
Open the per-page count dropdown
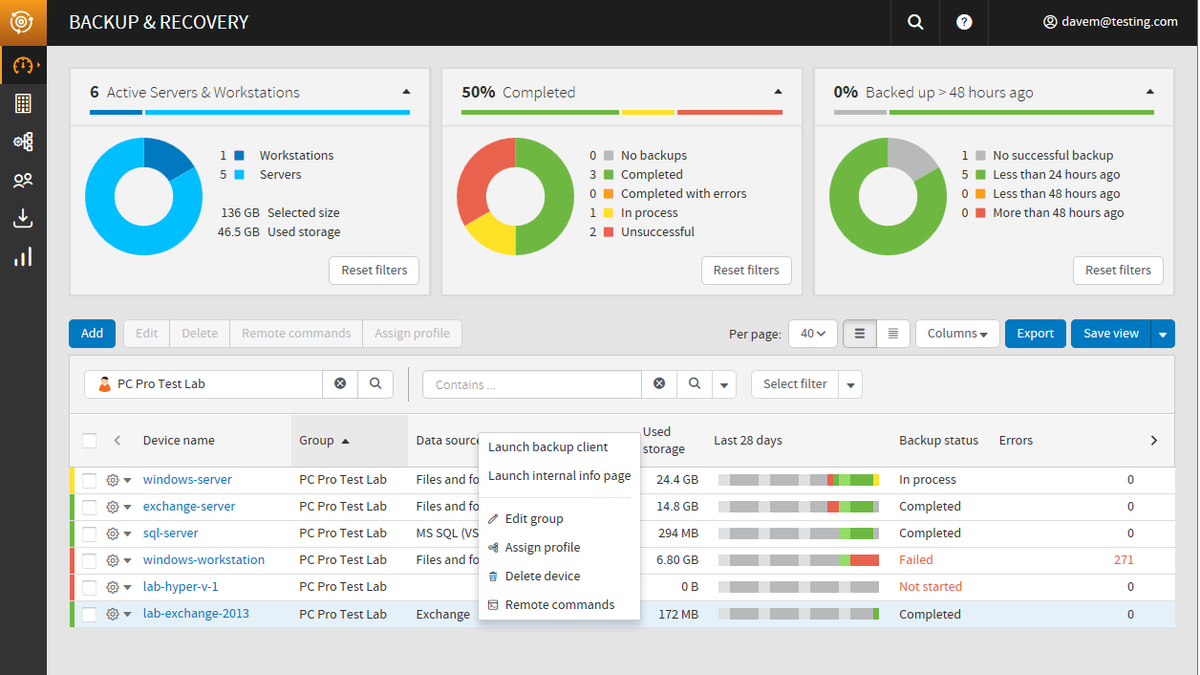tap(812, 333)
